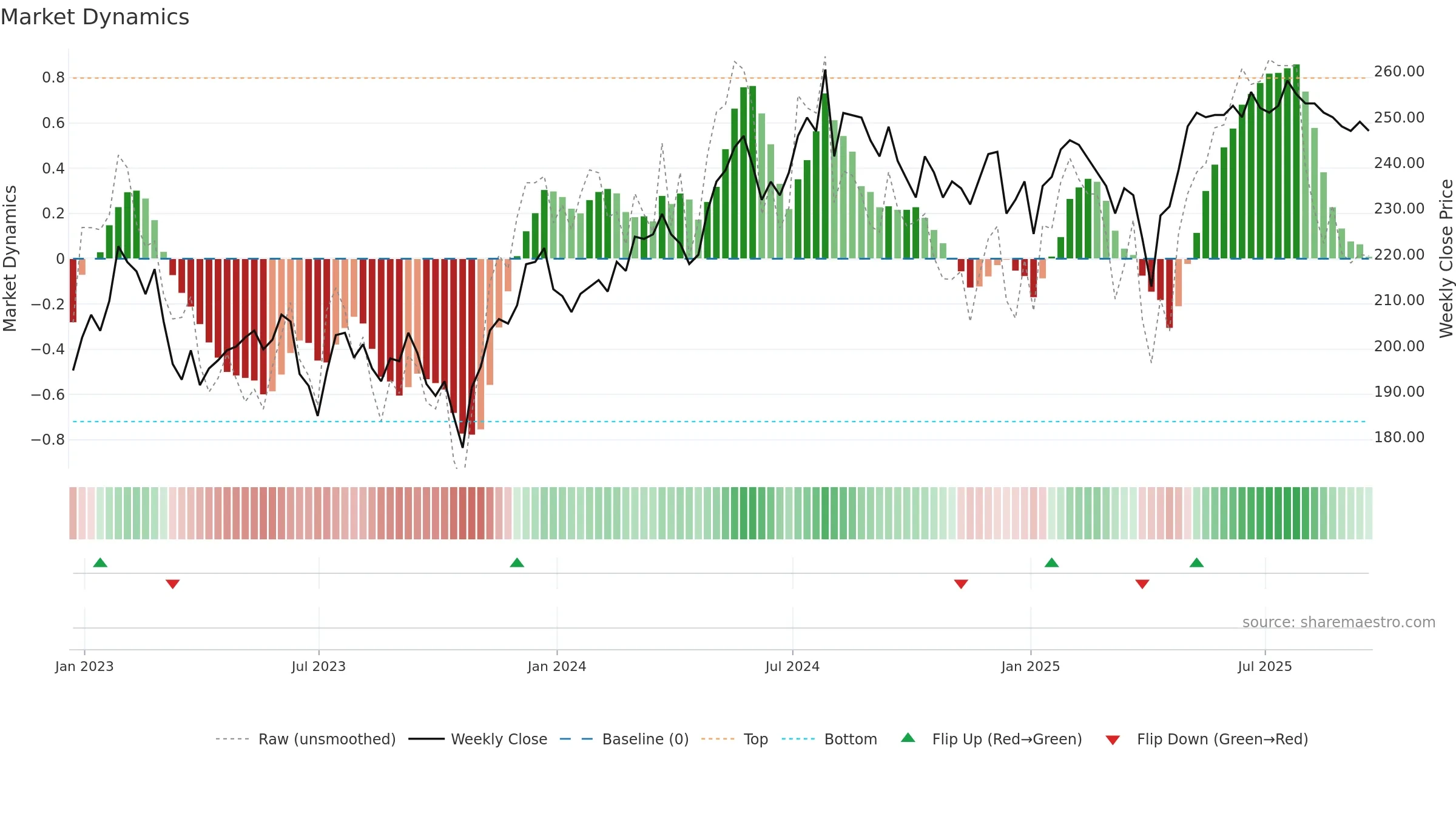Viewport: 1456px width, 819px height.
Task: Toggle the Raw (unsmoothed) legend entry
Action: pos(305,739)
